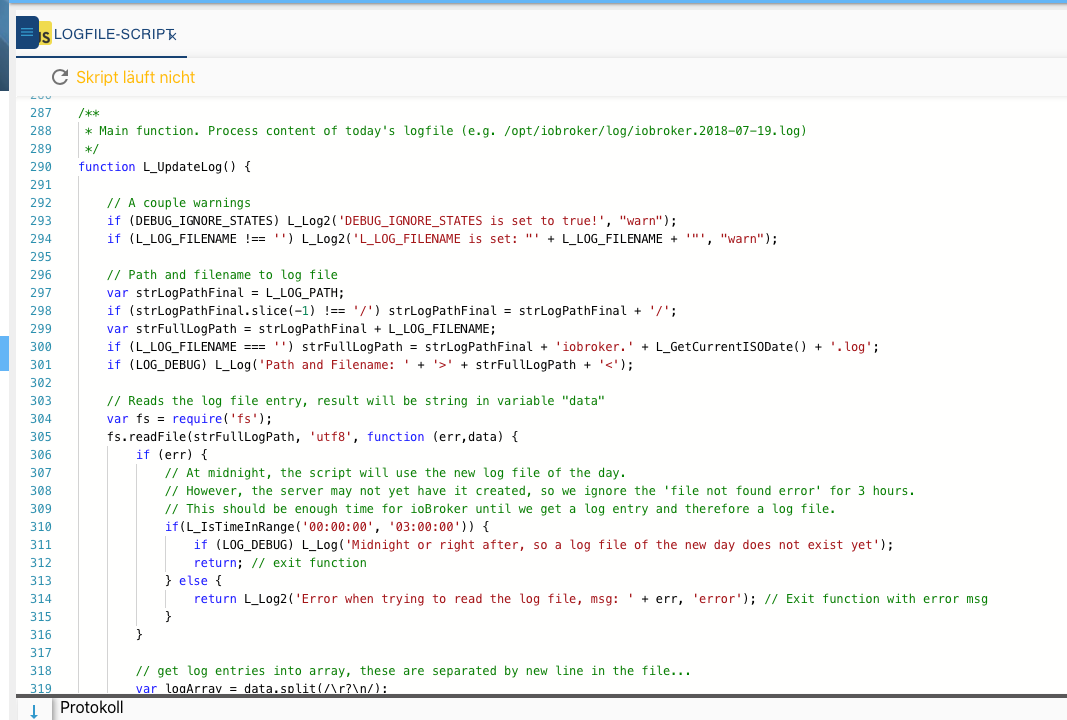Click comment '// Exit function with error msg'
1067x720 pixels.
tap(876, 599)
